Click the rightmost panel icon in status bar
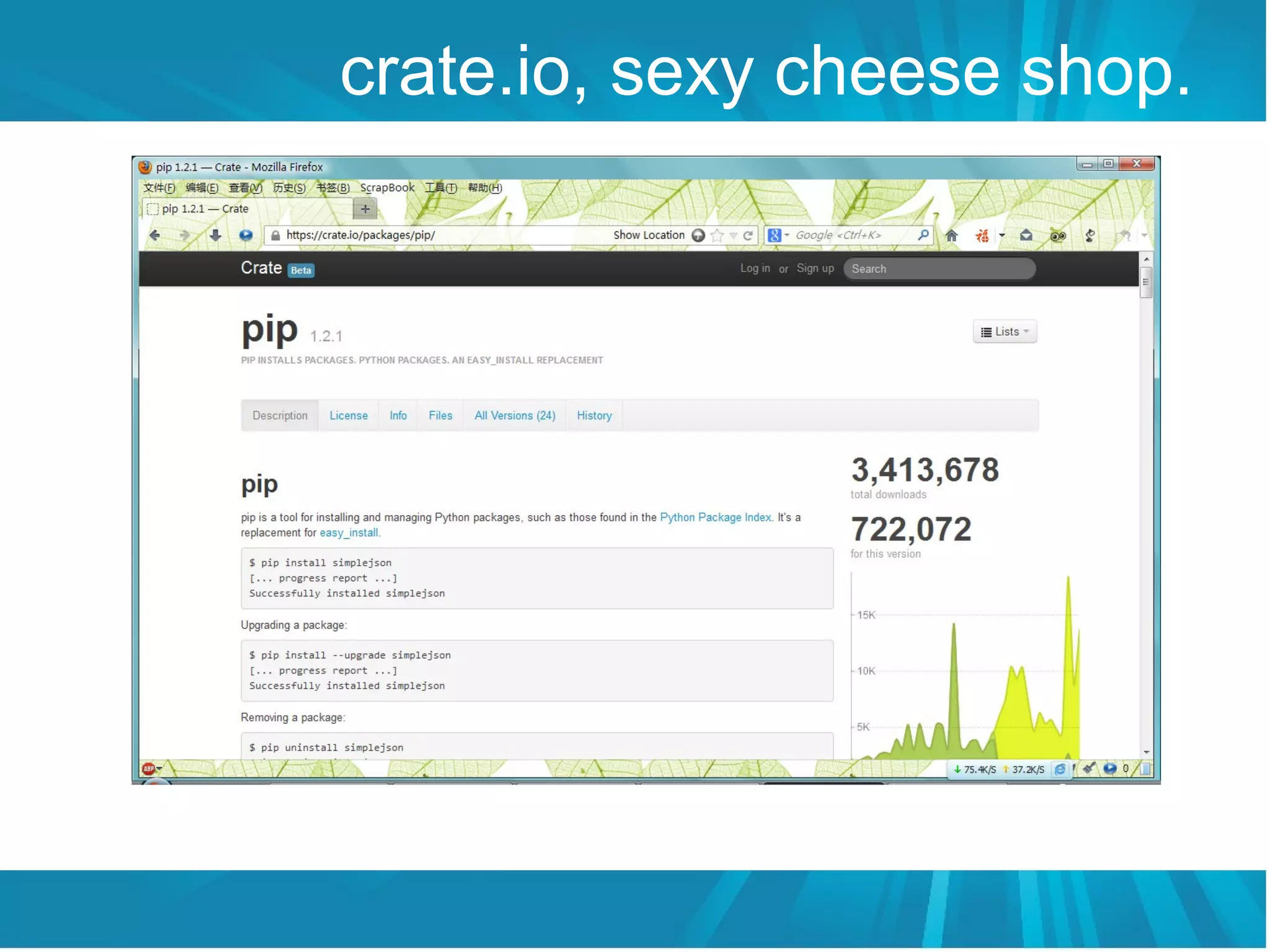The image size is (1270, 952). (1145, 769)
